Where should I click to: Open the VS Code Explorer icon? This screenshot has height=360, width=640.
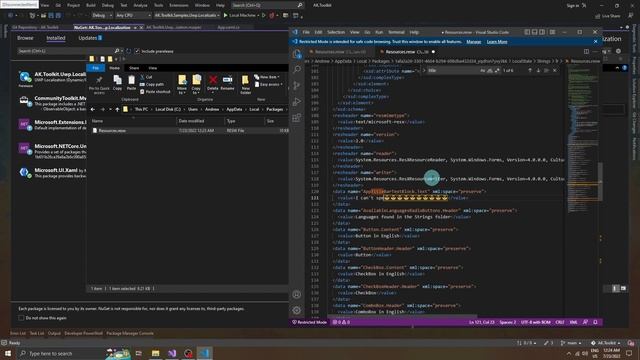coord(297,53)
